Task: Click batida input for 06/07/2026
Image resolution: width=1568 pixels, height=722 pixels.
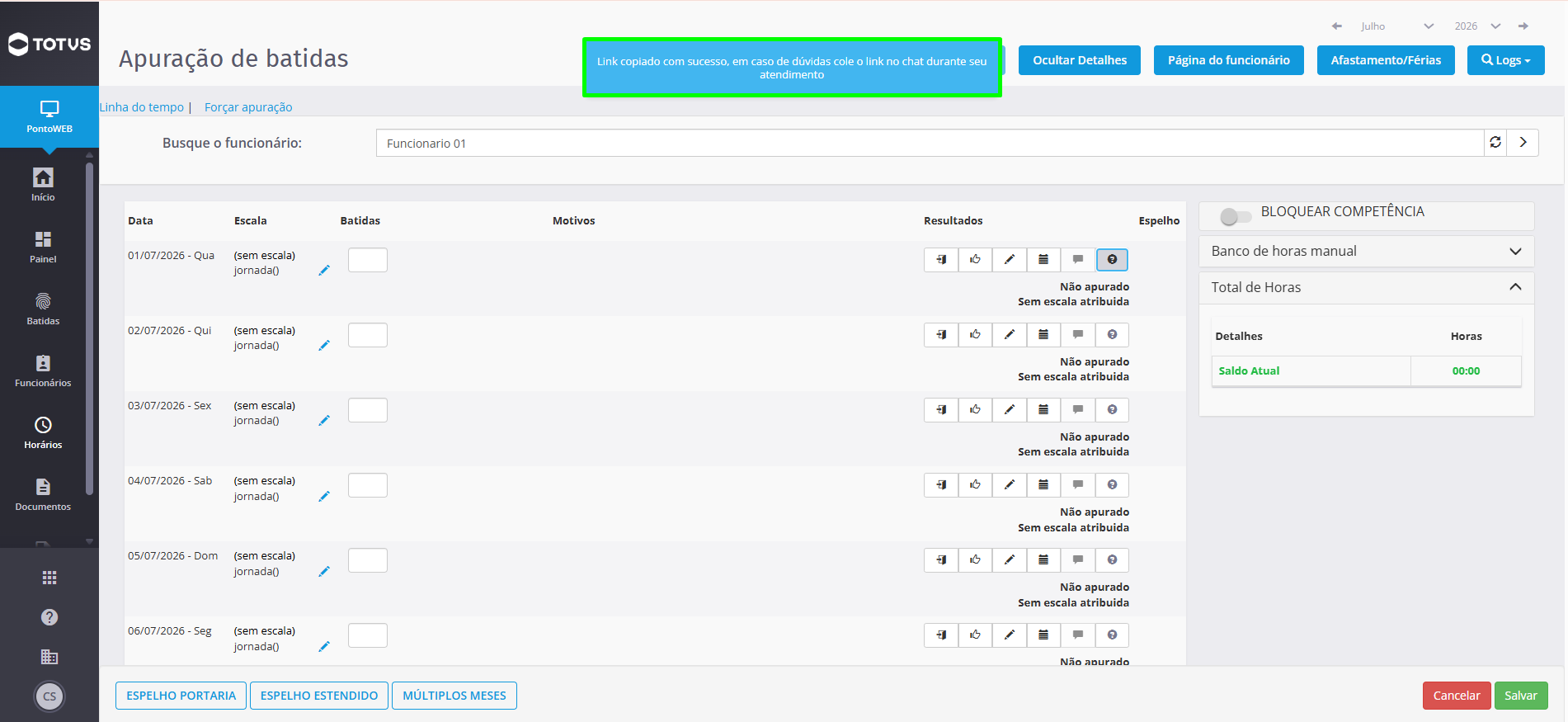Action: (x=368, y=635)
